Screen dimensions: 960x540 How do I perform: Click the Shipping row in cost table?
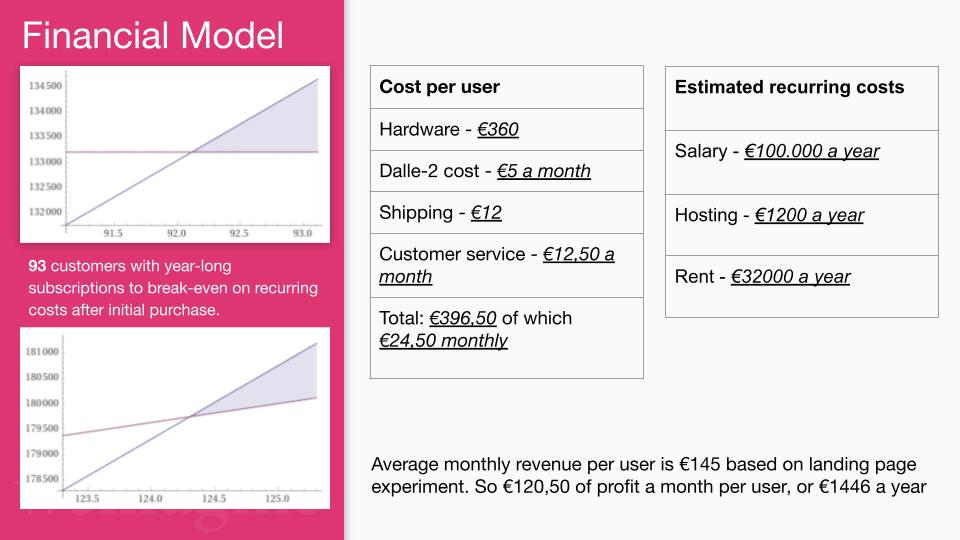(x=506, y=212)
